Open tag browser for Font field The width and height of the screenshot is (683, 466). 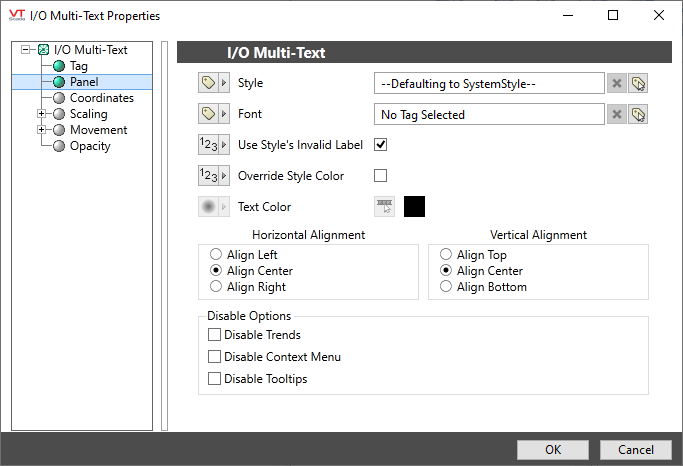point(638,115)
